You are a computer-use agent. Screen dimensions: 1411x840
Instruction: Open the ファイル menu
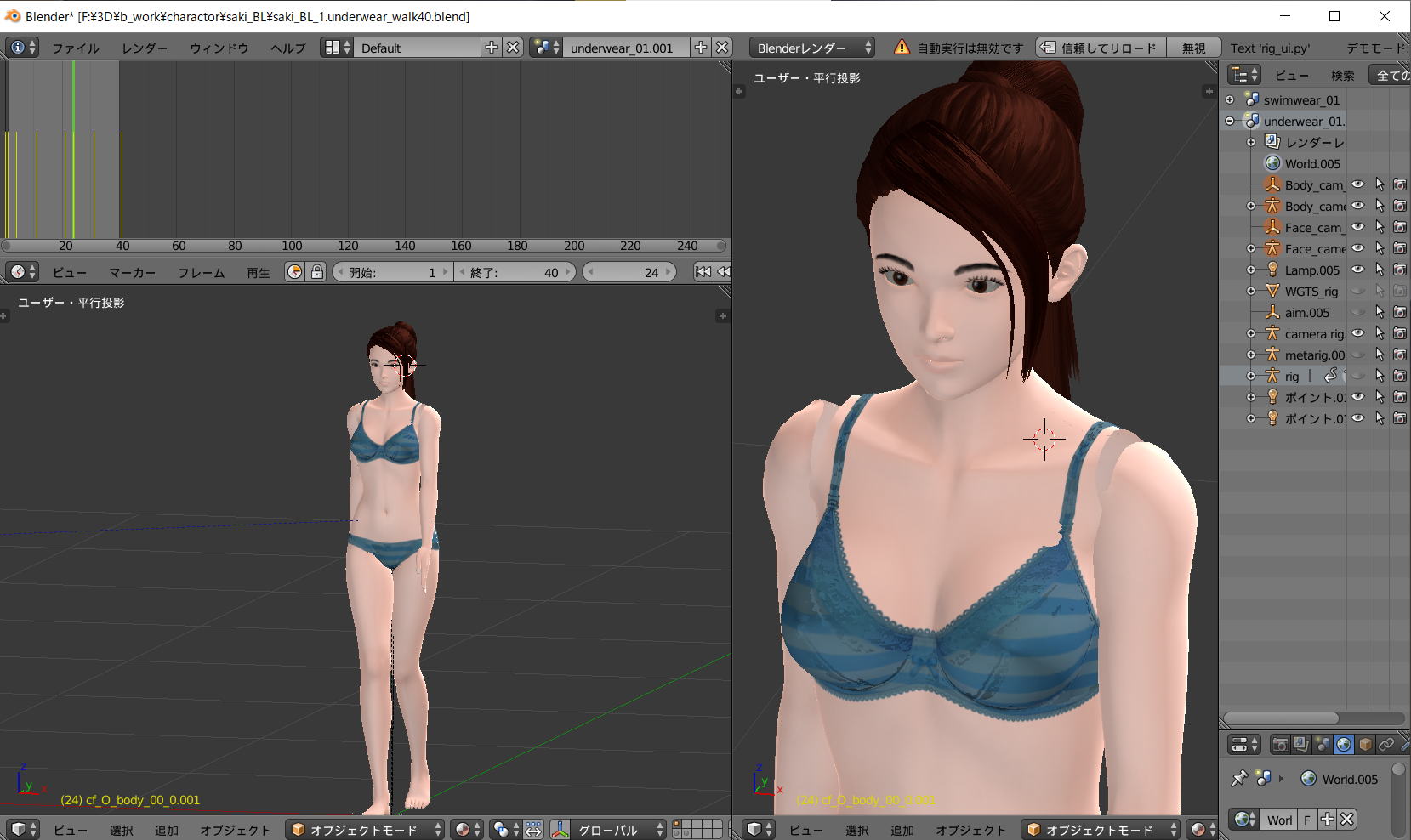[x=75, y=48]
